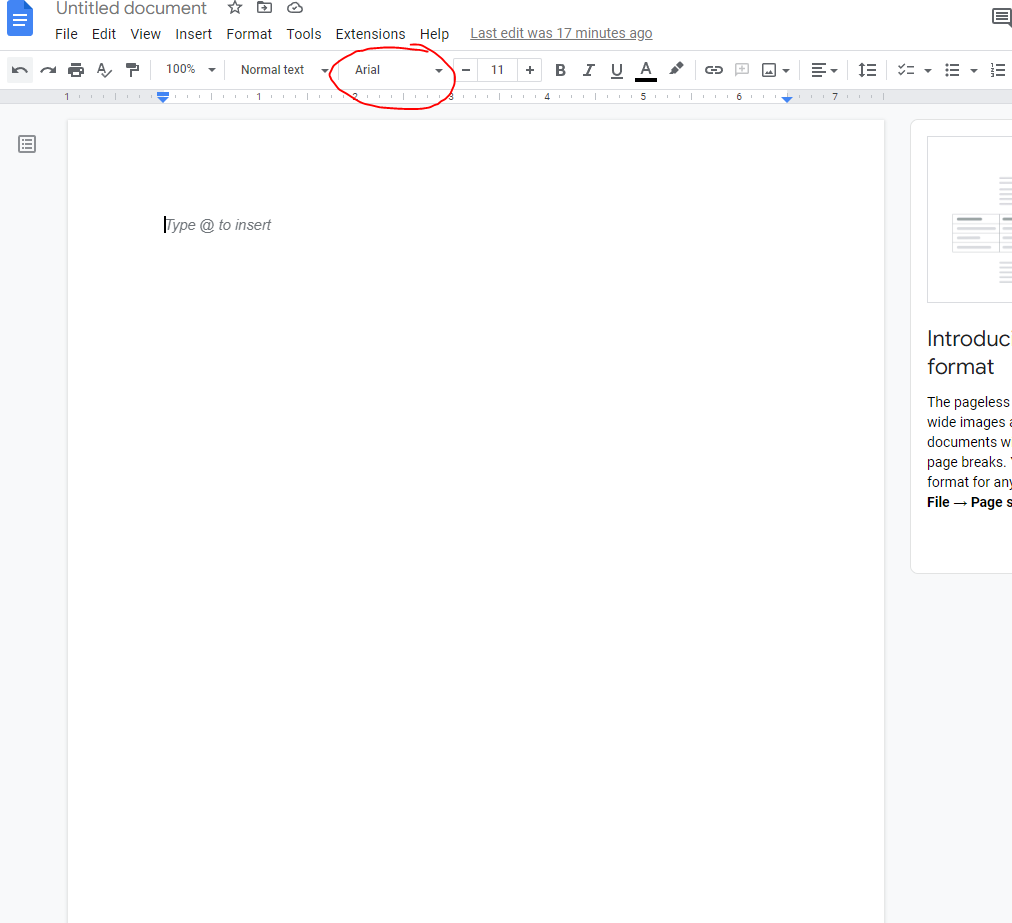Click the Move to folder icon

pyautogui.click(x=264, y=8)
